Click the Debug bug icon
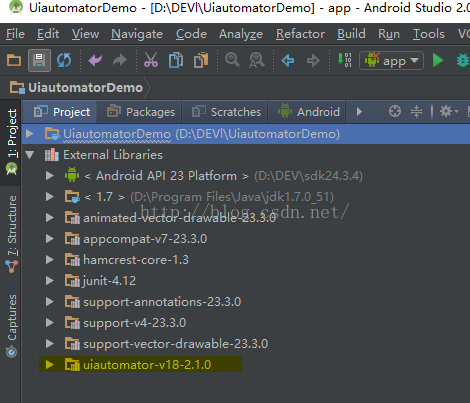 [x=463, y=60]
